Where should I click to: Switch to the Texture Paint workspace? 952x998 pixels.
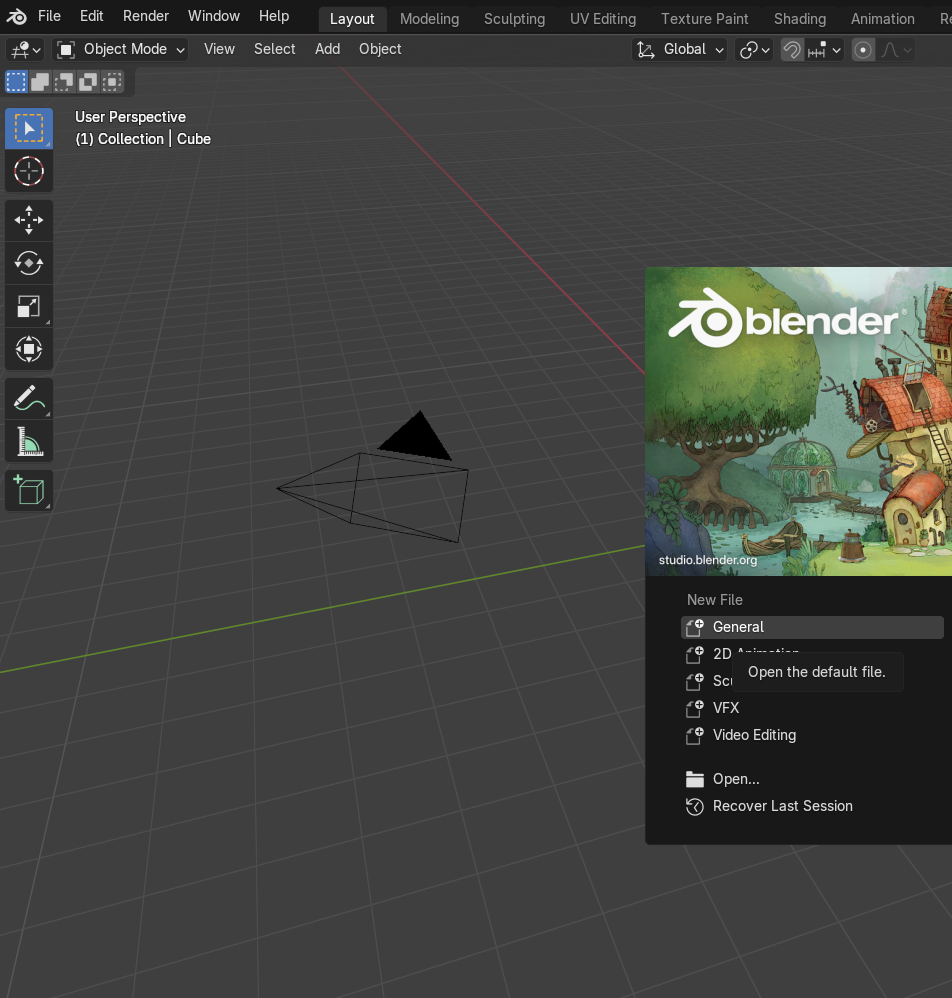(x=704, y=19)
